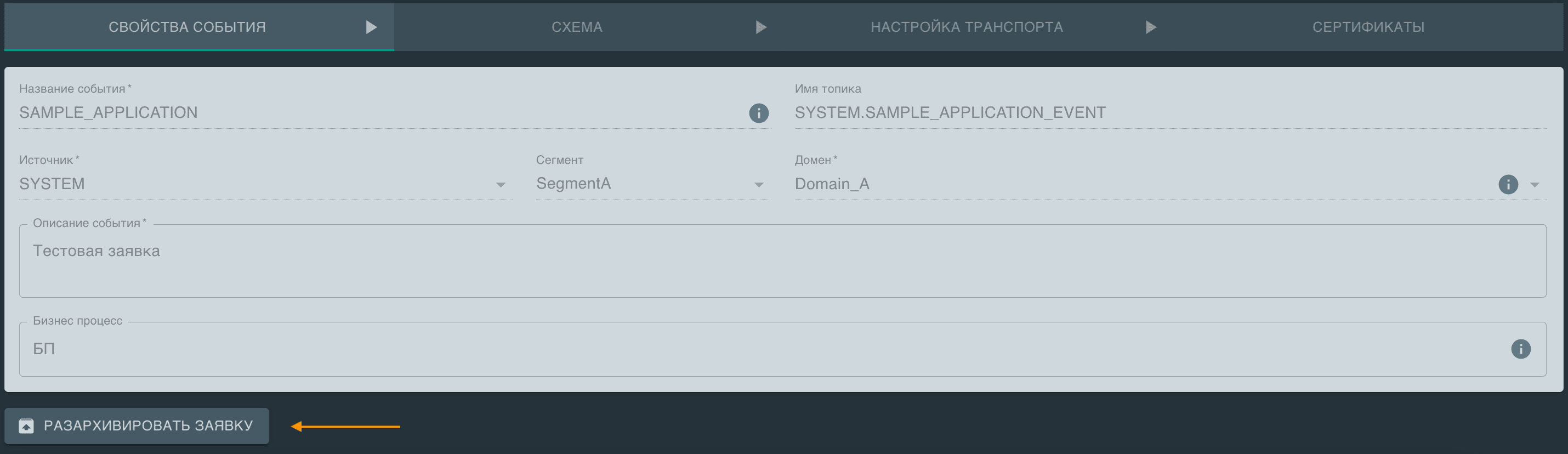Expand the Домен dropdown arrow

click(1535, 185)
